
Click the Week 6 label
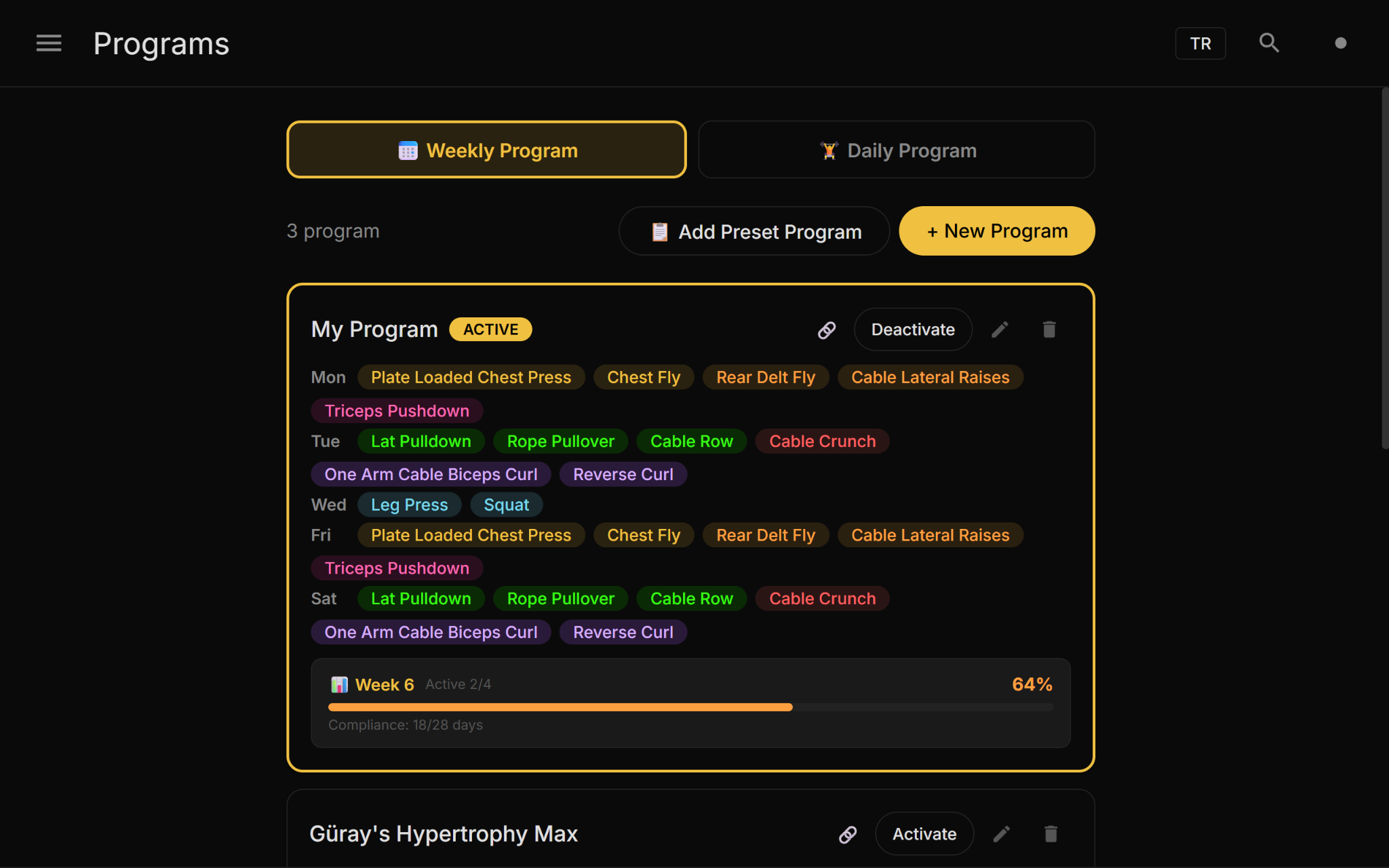point(384,685)
